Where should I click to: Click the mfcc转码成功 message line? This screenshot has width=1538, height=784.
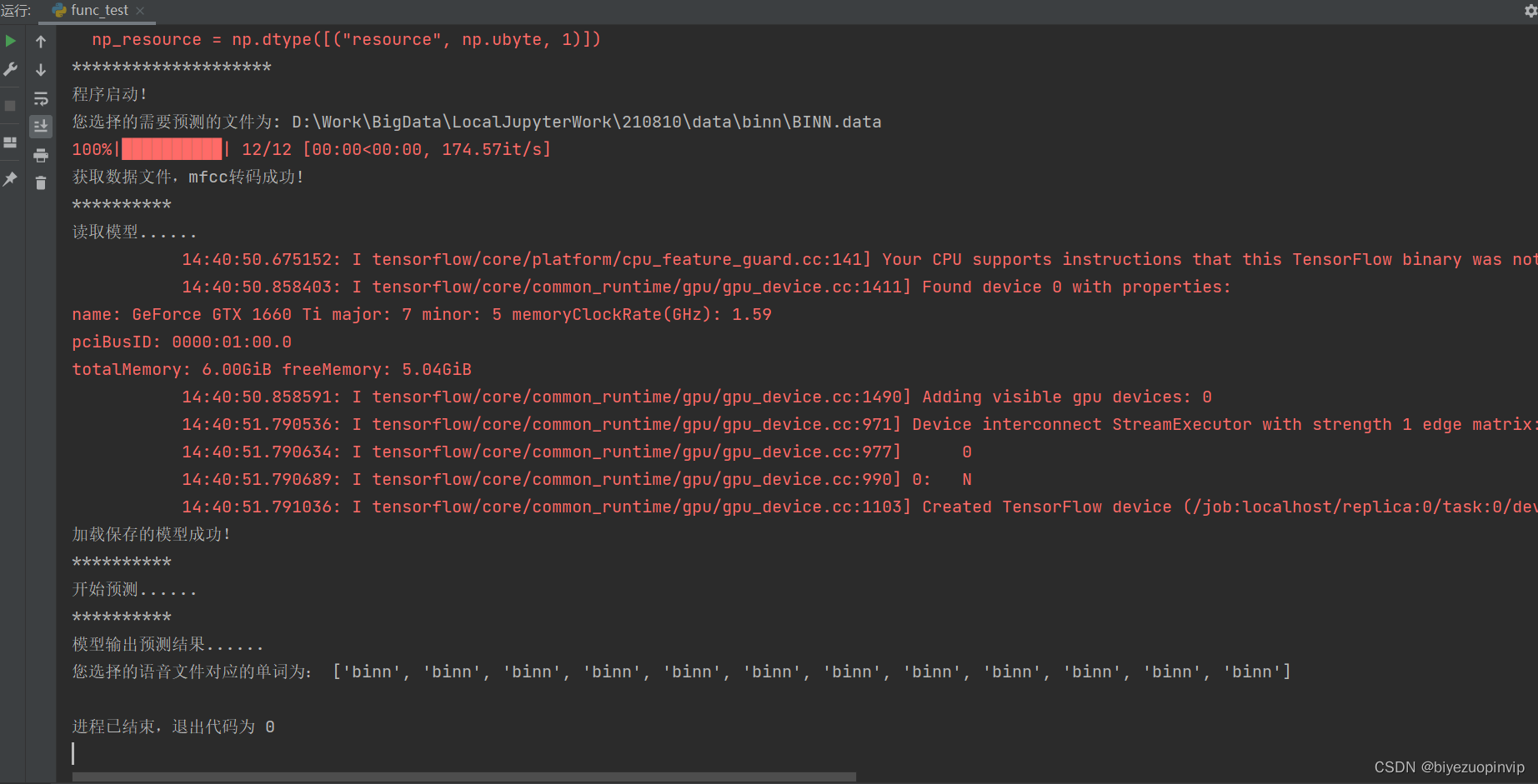click(188, 177)
